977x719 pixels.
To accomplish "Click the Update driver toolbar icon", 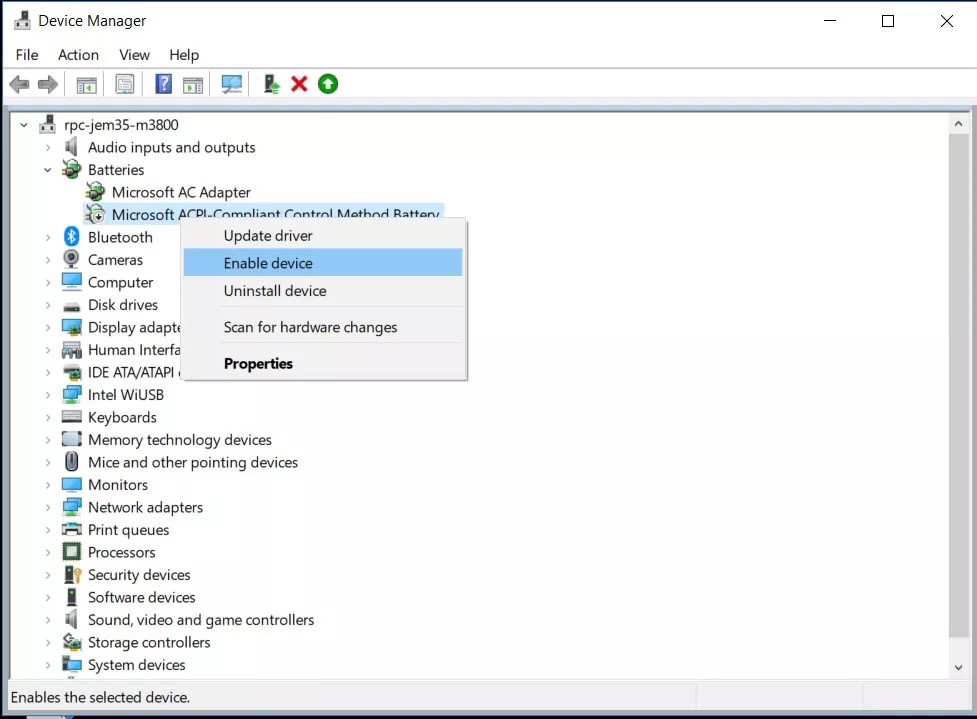I will [271, 84].
